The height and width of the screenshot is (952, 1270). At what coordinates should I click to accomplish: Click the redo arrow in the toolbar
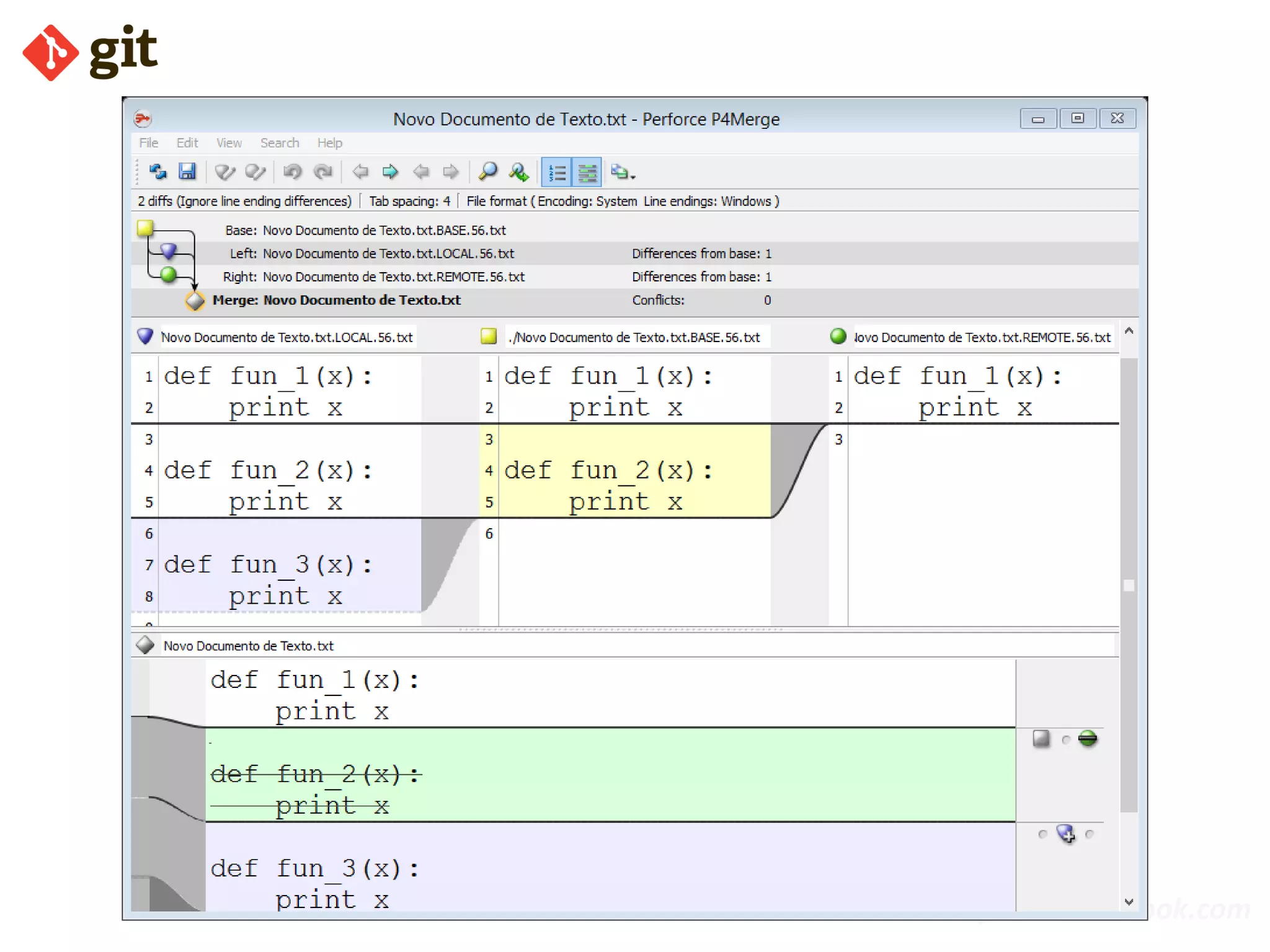tap(322, 172)
